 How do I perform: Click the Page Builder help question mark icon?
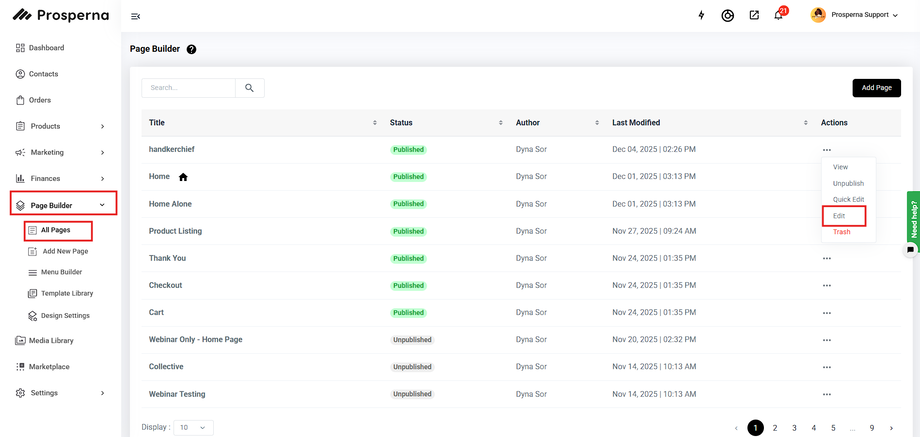192,49
